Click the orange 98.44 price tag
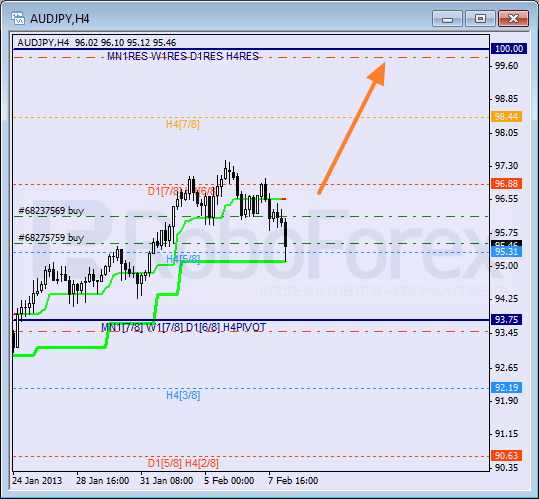The height and width of the screenshot is (499, 539). 506,117
